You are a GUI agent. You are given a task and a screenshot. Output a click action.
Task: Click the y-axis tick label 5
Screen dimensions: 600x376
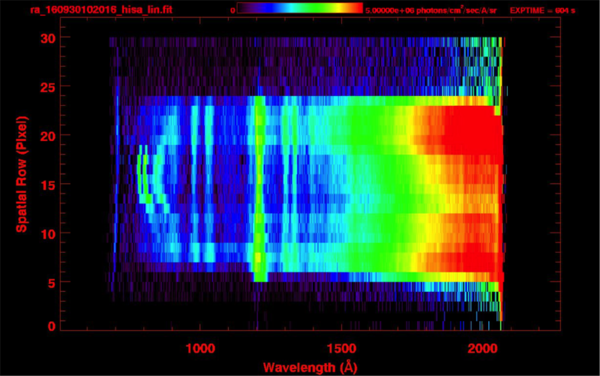pyautogui.click(x=52, y=283)
